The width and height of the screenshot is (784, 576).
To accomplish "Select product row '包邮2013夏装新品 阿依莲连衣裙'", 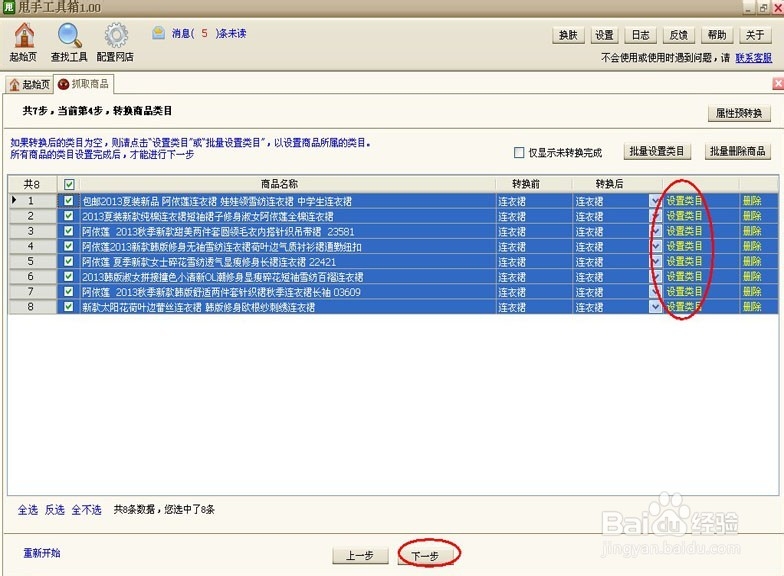I will pos(393,201).
